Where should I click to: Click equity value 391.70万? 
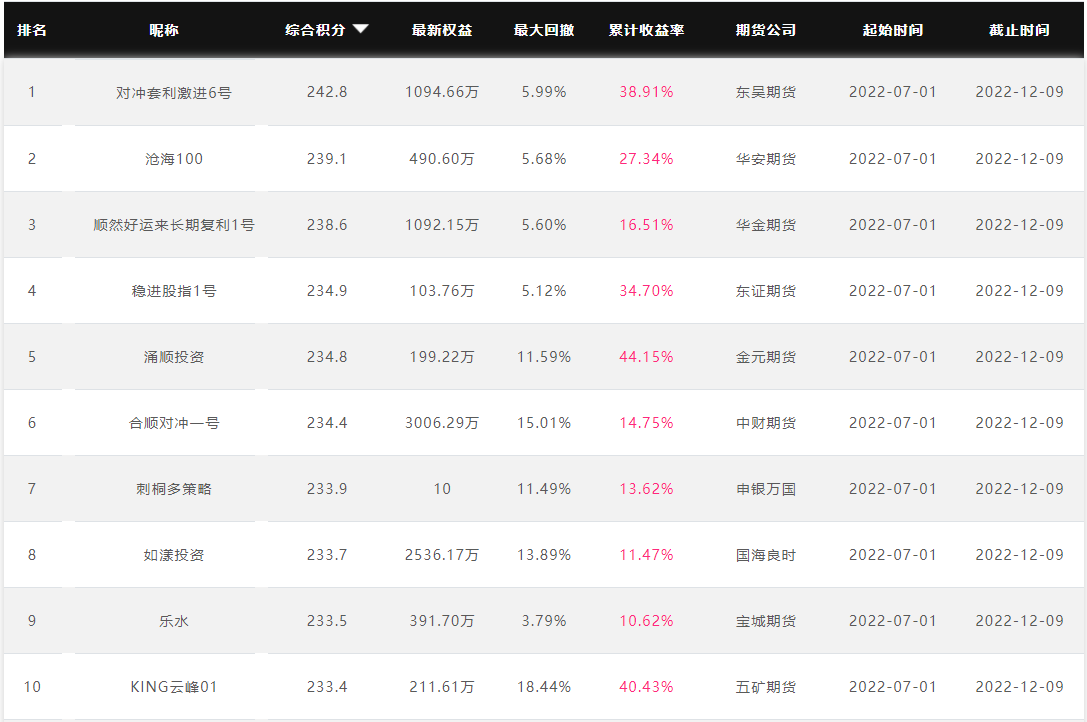442,621
